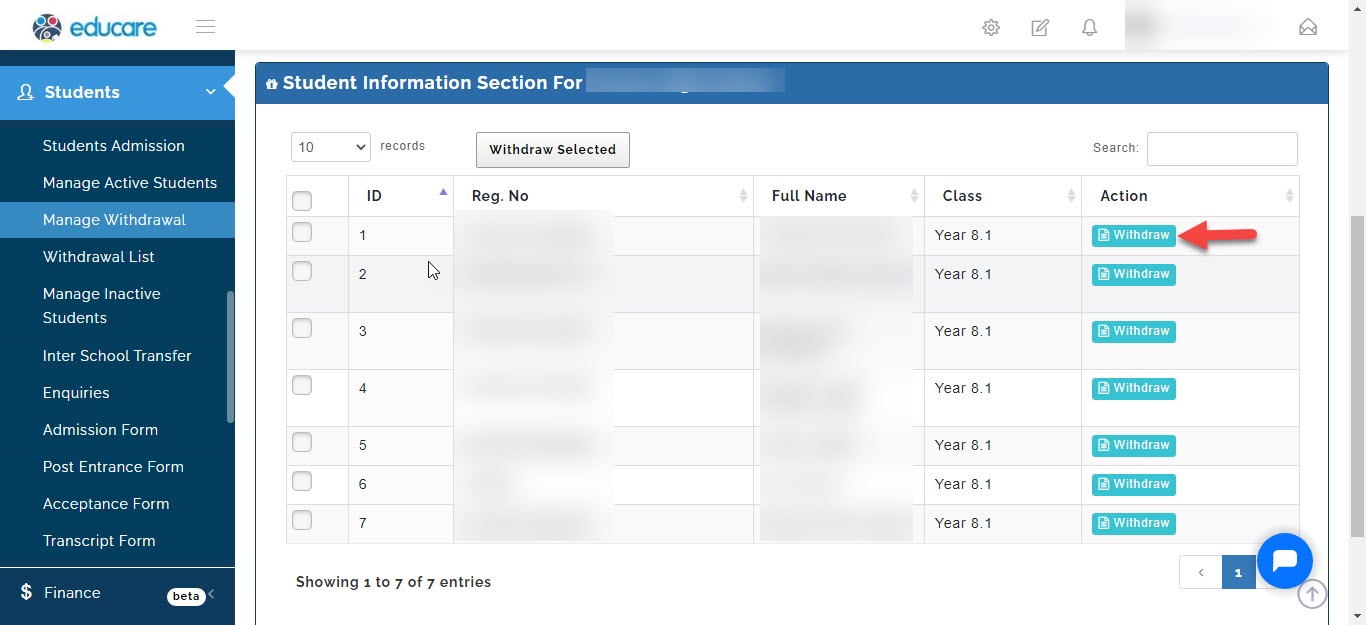The height and width of the screenshot is (625, 1366).
Task: Withdraw the student in row 3
Action: [x=1133, y=331]
